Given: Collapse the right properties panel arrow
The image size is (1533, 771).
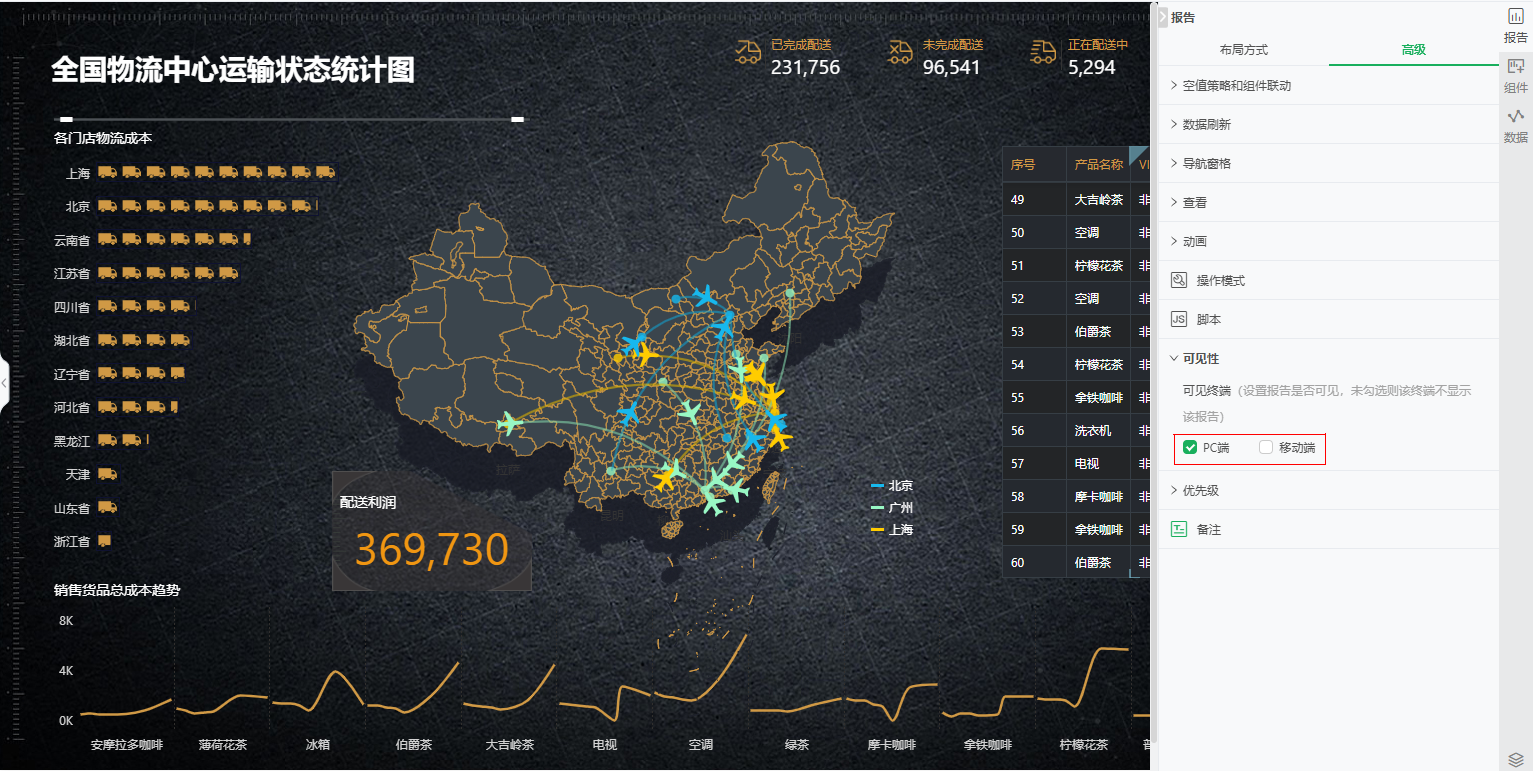Looking at the screenshot, I should pos(1162,17).
